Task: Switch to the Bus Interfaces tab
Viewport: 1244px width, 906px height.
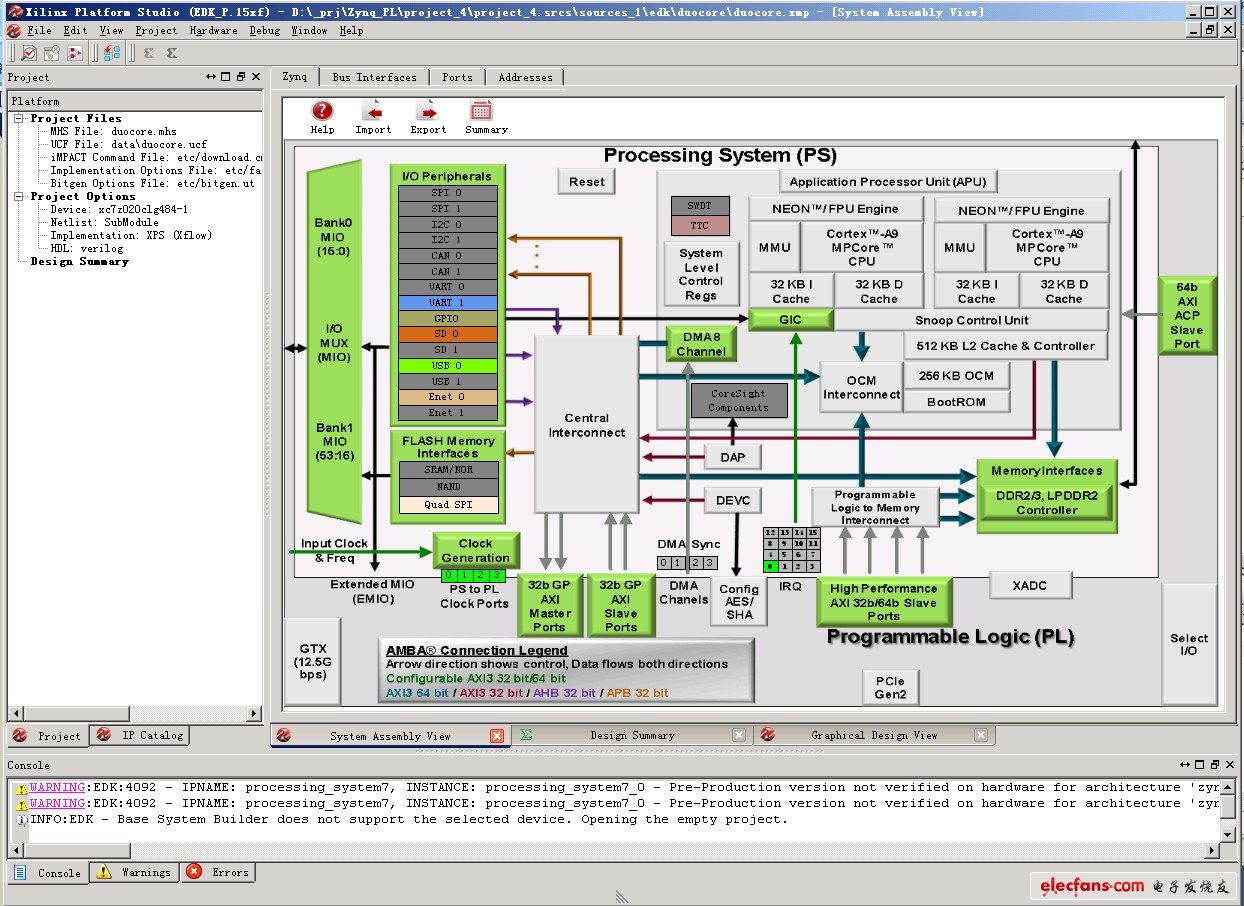Action: click(374, 77)
